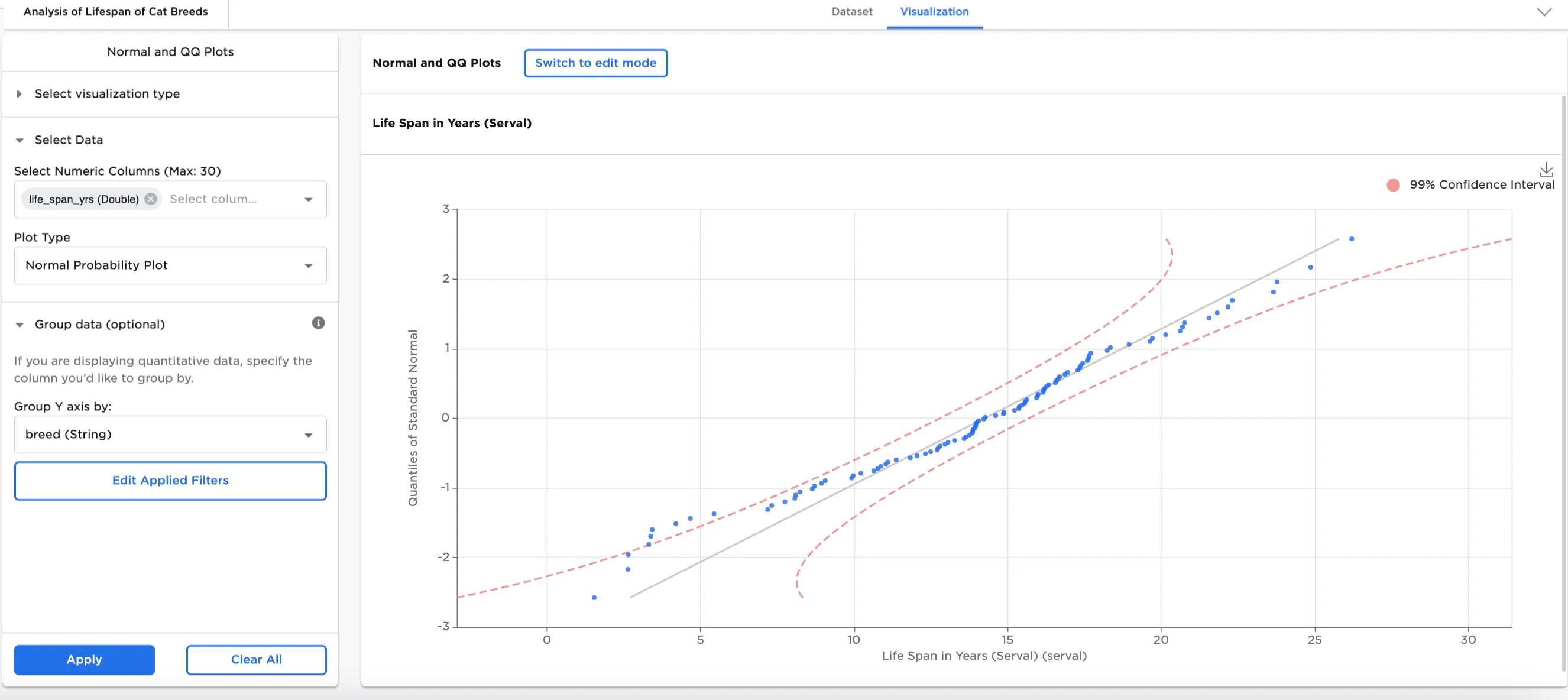Click the topmost data point in the plot
The width and height of the screenshot is (1568, 700).
(x=1351, y=239)
